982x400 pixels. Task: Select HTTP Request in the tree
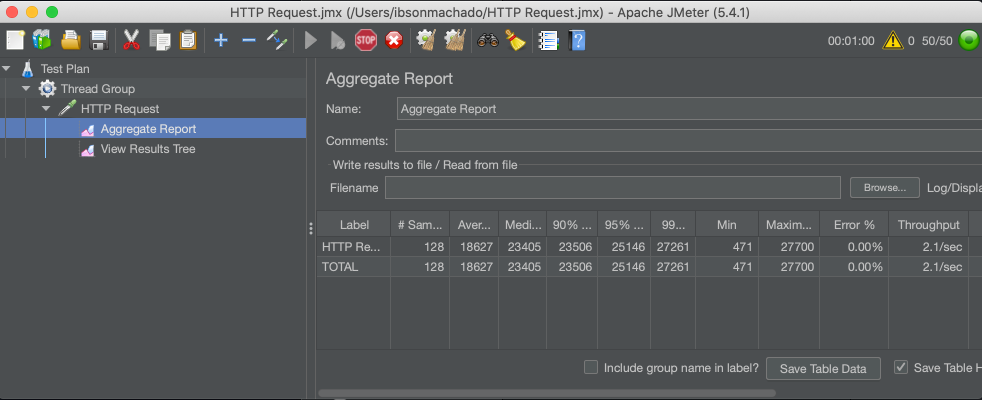[x=120, y=109]
